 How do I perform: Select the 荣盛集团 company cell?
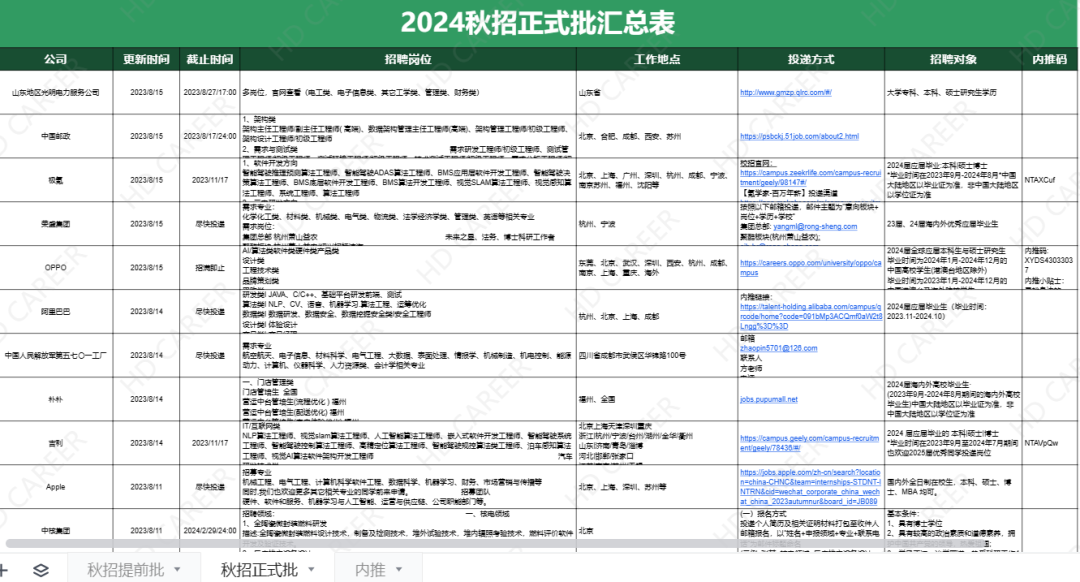pos(56,224)
